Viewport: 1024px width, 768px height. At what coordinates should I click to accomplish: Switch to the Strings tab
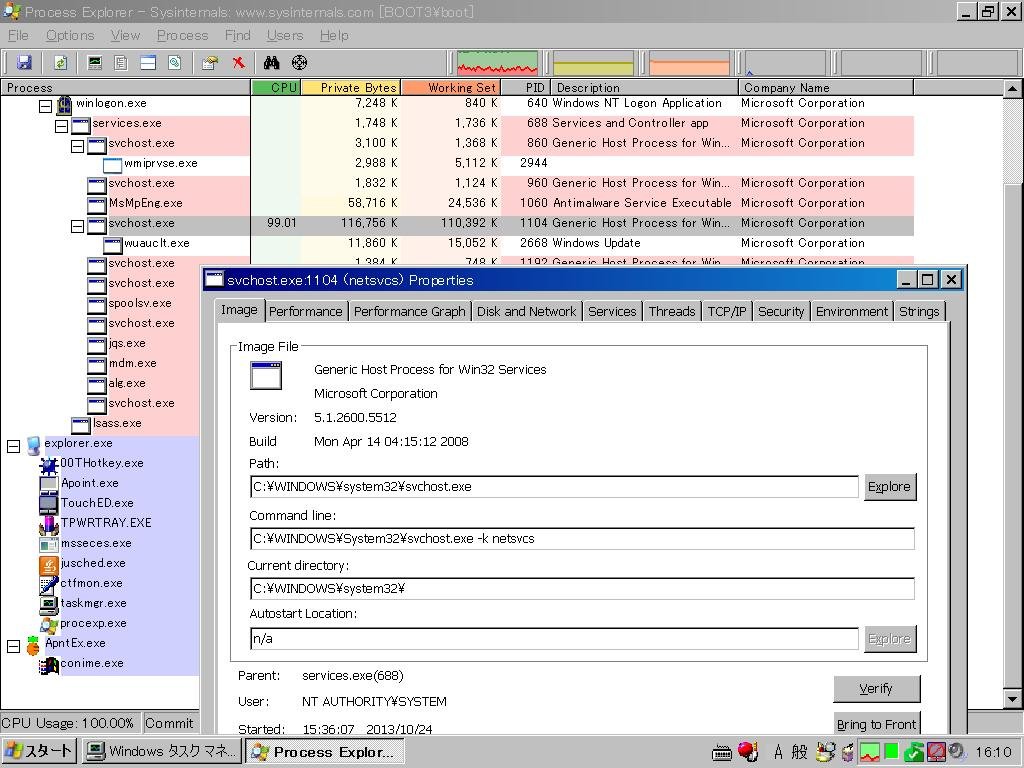tap(919, 312)
